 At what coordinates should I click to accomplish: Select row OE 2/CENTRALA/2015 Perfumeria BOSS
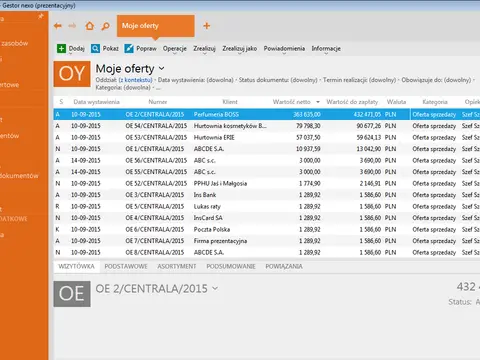click(267, 114)
